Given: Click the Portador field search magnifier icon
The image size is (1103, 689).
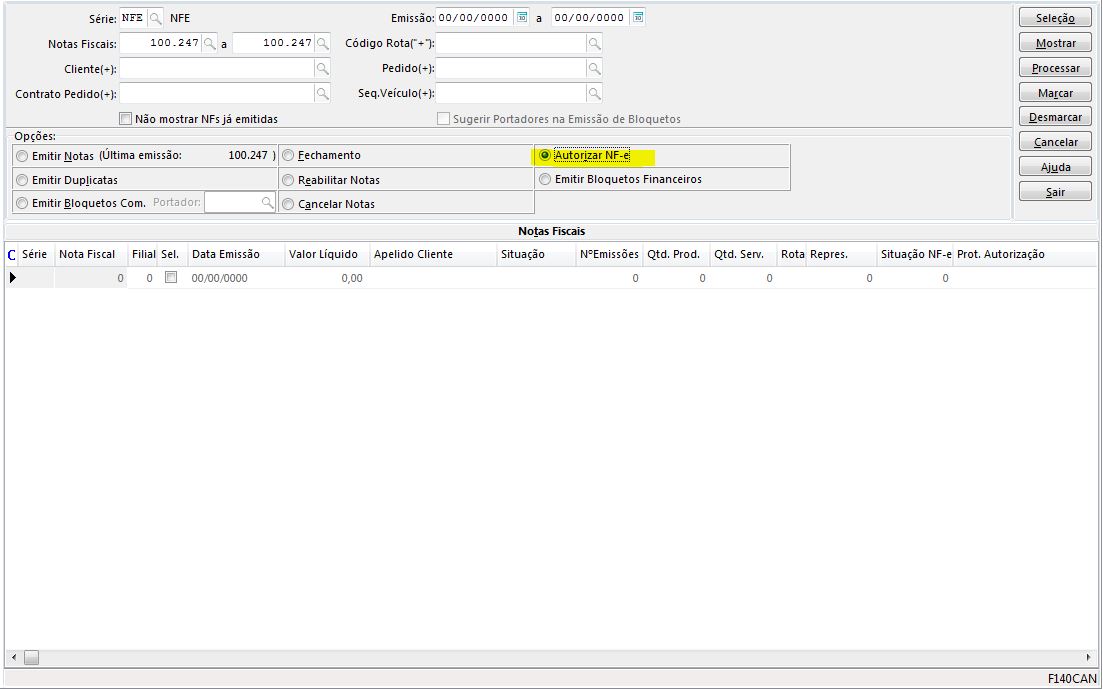Looking at the screenshot, I should (267, 203).
